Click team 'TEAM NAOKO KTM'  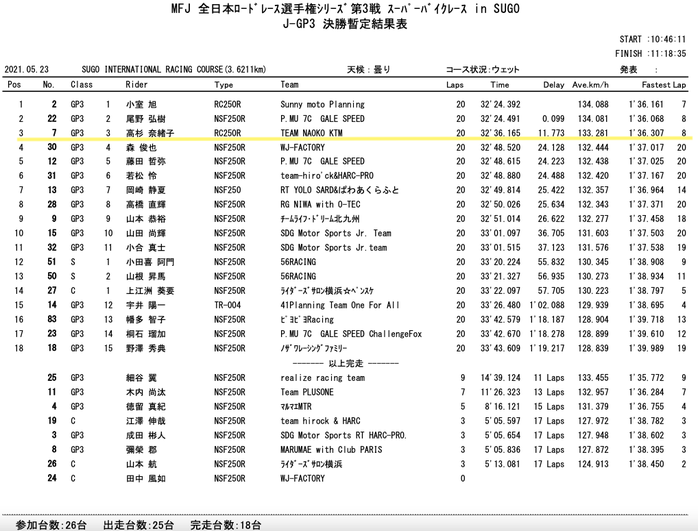tap(312, 133)
